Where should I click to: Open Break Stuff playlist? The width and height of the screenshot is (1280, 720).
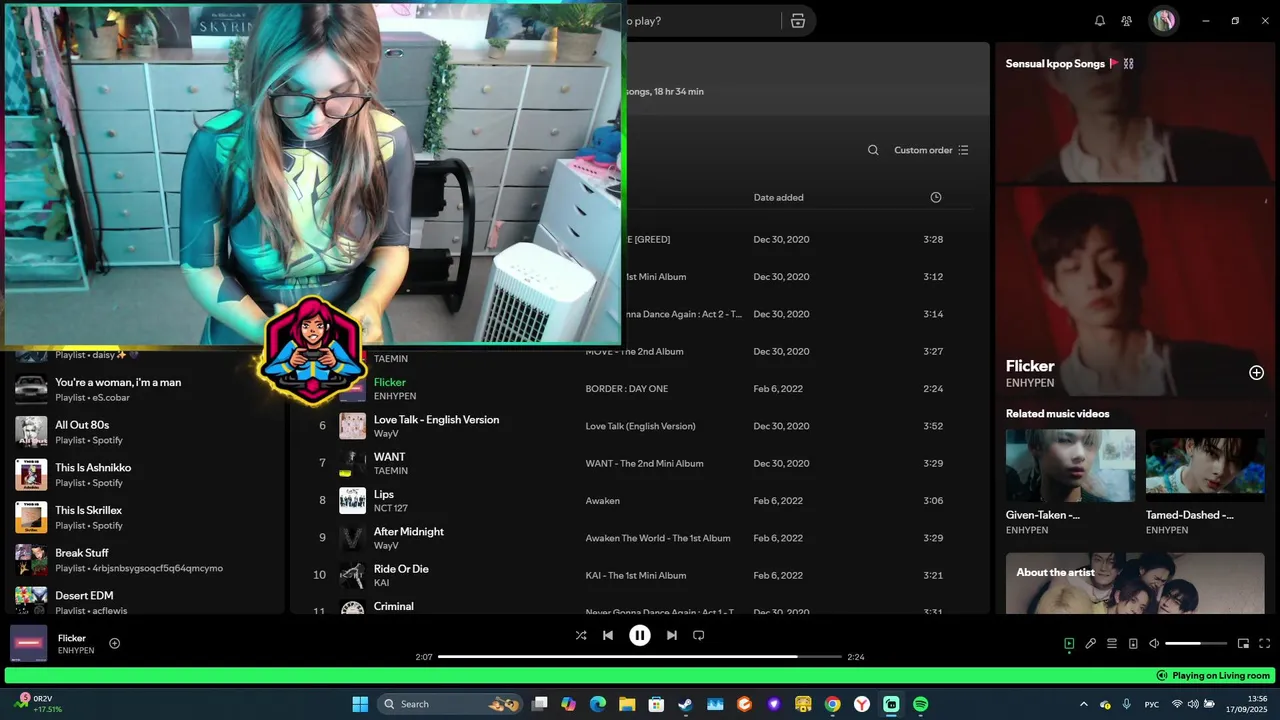(x=146, y=560)
